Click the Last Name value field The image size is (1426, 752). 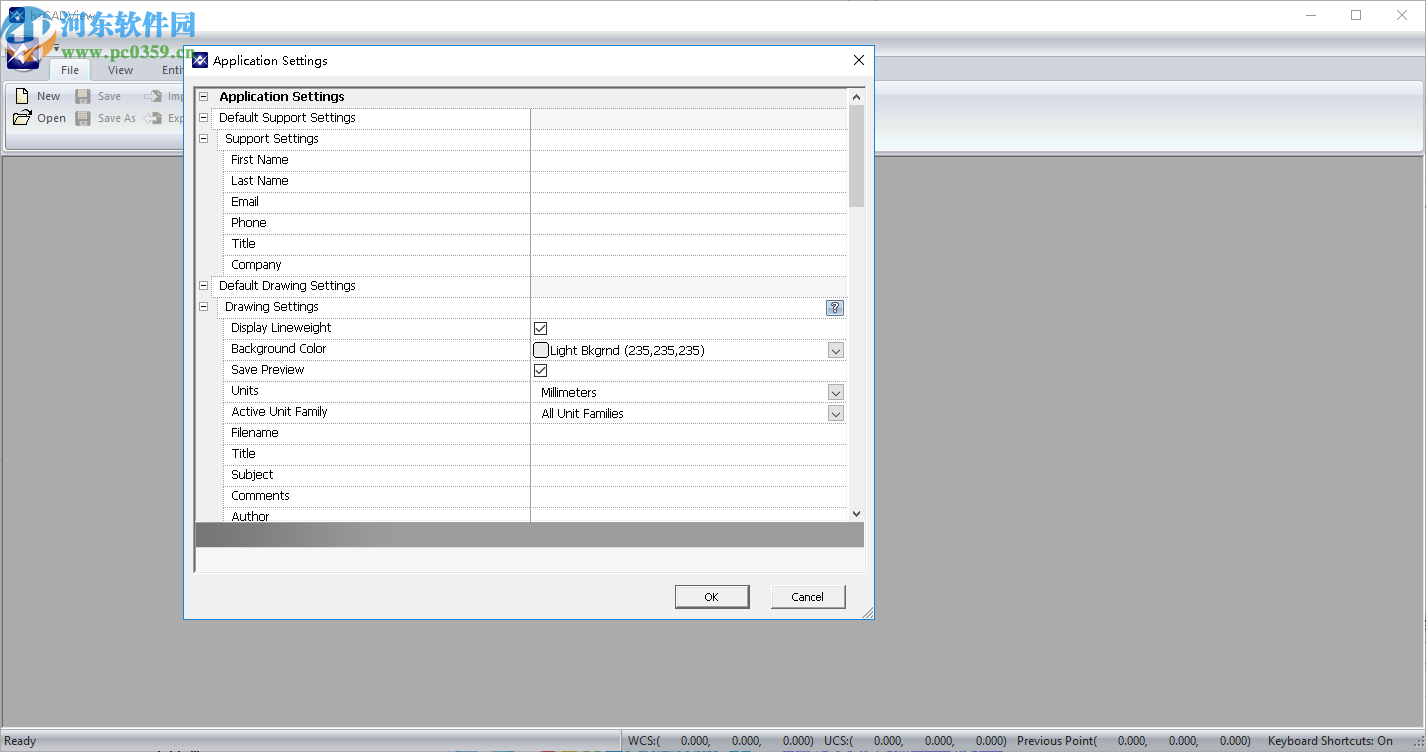coord(688,181)
